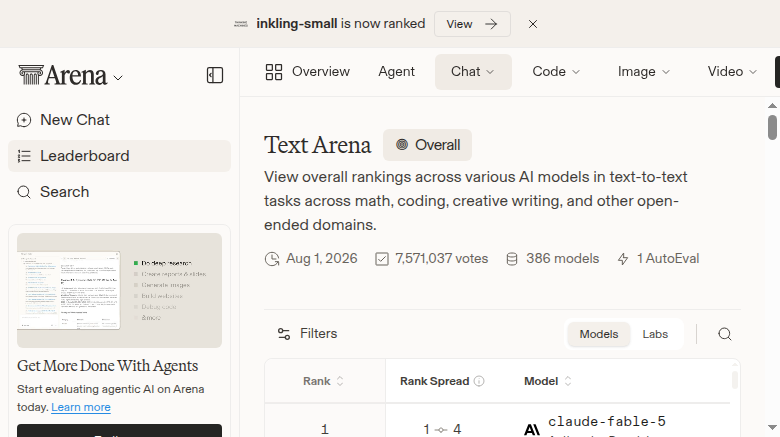Click the Overall target icon
This screenshot has height=437, width=780.
(x=402, y=145)
